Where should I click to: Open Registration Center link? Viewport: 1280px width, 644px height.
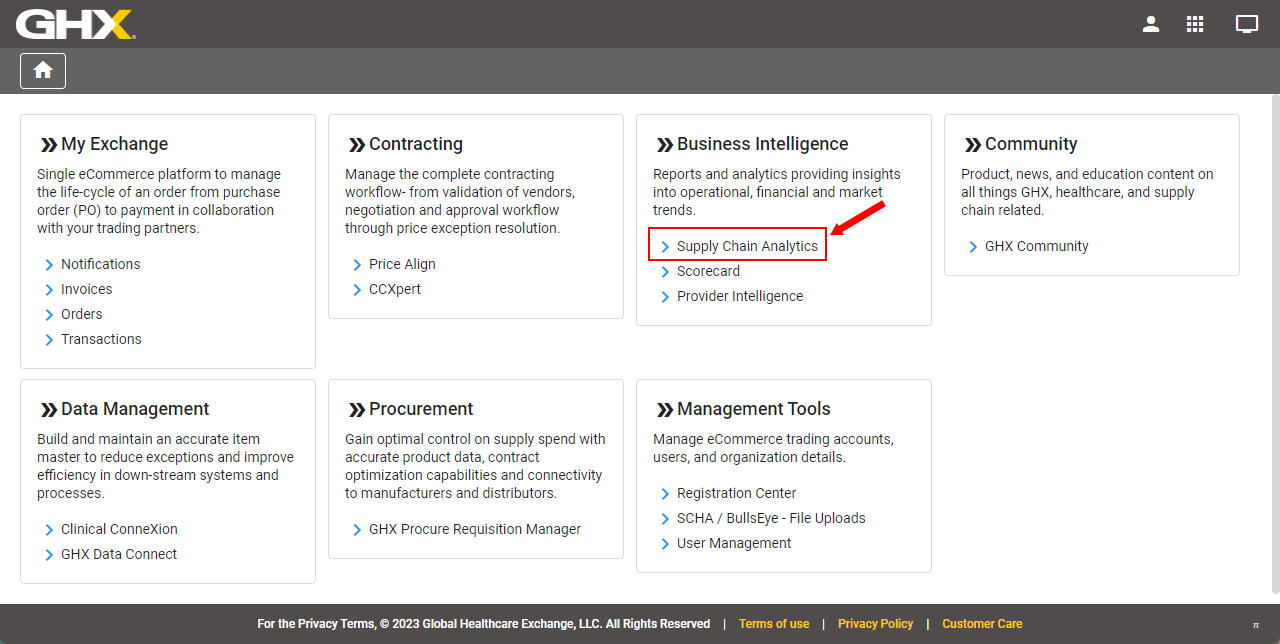pyautogui.click(x=736, y=493)
